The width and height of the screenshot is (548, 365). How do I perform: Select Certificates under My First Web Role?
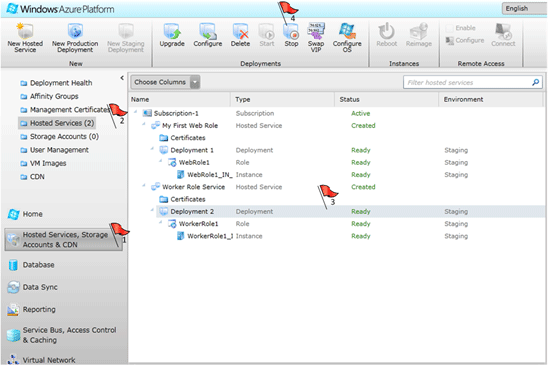[182, 138]
